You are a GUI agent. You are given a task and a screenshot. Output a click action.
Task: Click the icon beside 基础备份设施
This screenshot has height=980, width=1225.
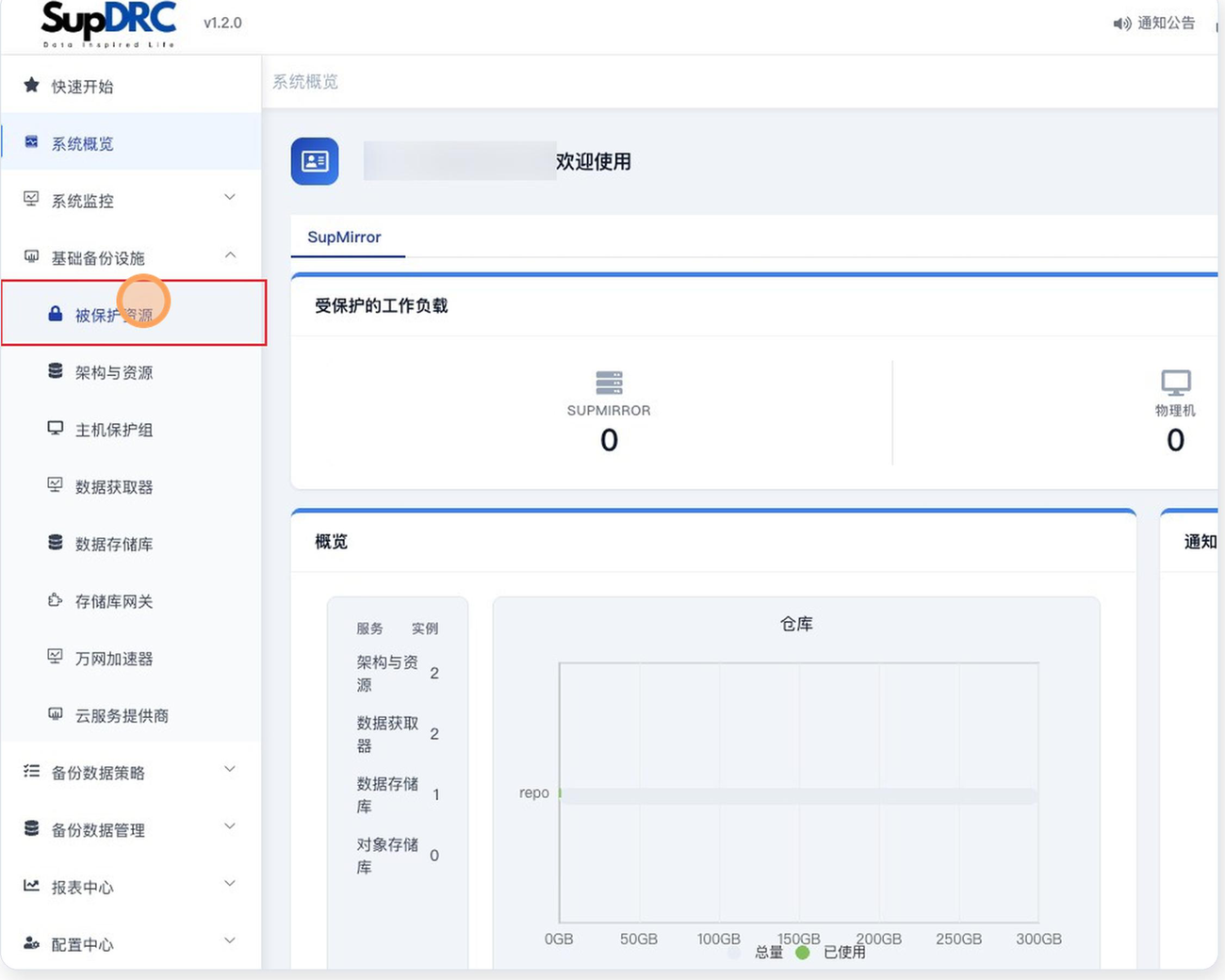click(x=31, y=256)
